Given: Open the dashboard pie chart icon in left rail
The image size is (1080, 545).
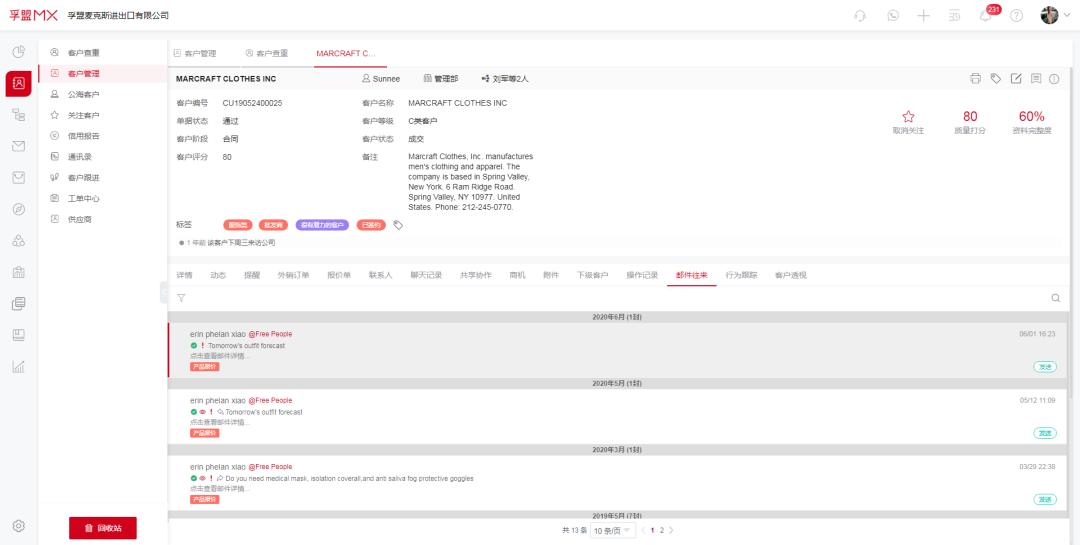Looking at the screenshot, I should coord(19,52).
